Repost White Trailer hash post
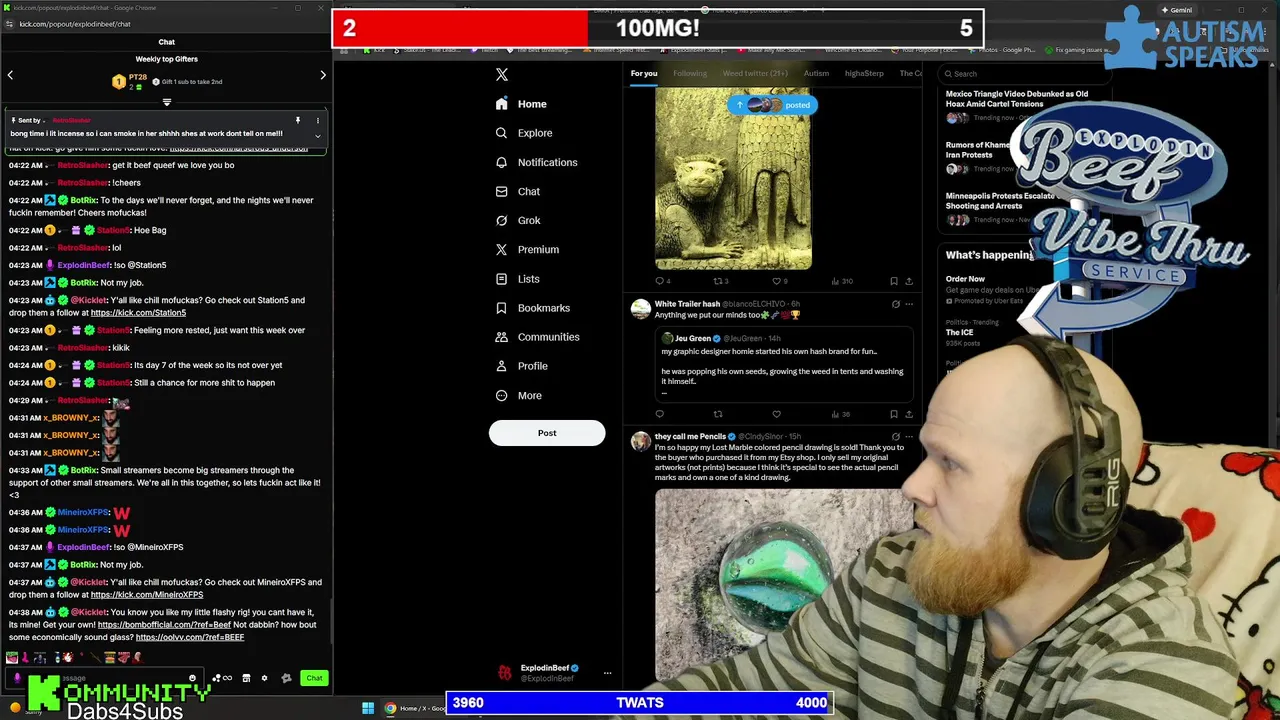Screen dimensions: 1280x720 coord(718,414)
